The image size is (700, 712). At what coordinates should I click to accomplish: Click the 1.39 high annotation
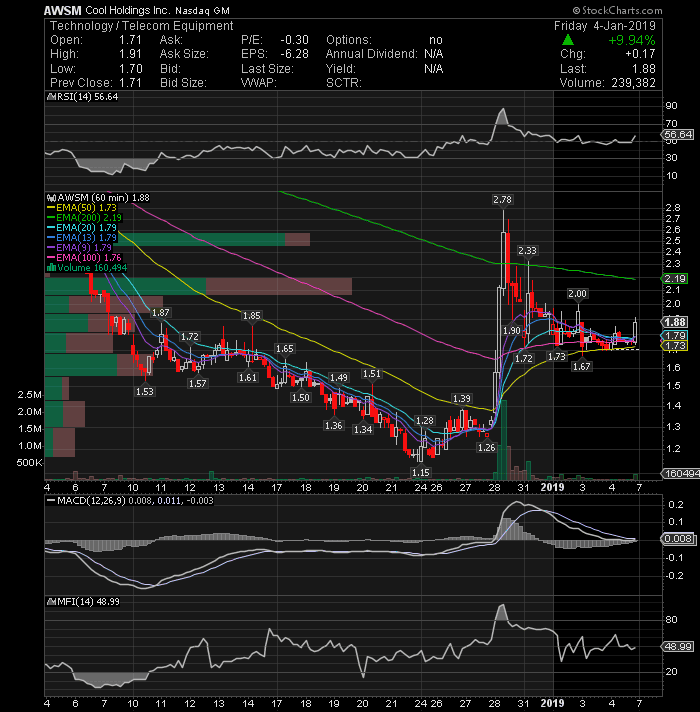click(x=462, y=399)
